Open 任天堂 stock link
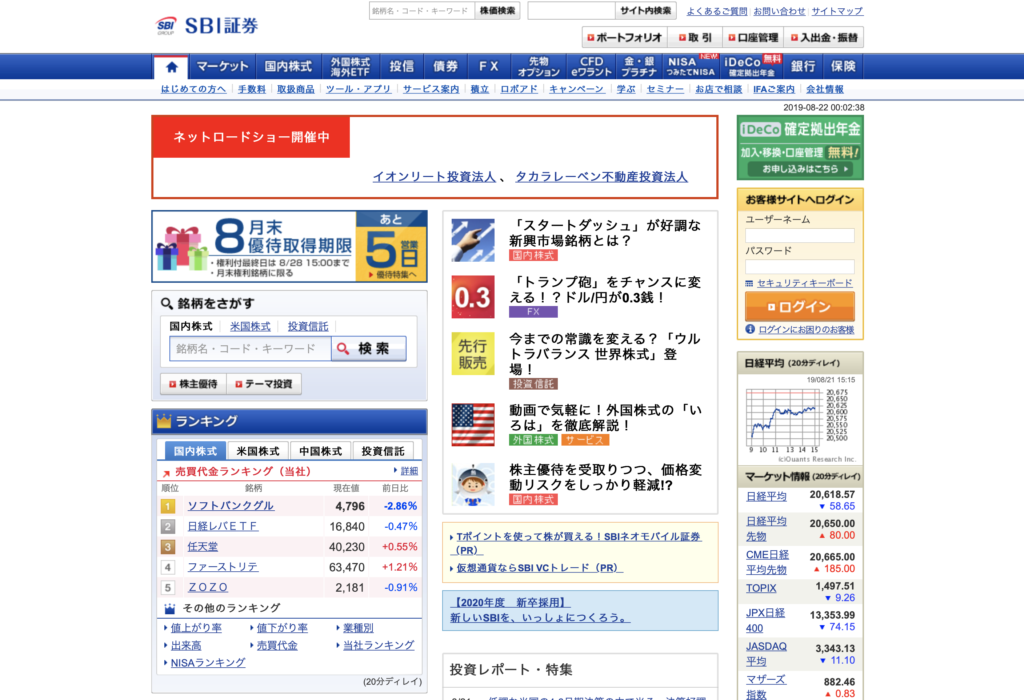Screen dimensions: 1024x700 pos(203,547)
